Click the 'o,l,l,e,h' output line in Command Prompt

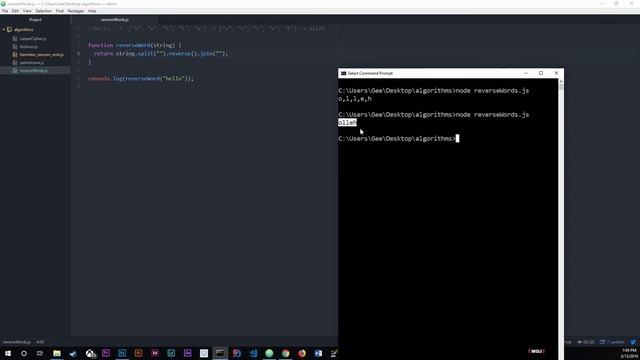[x=355, y=99]
